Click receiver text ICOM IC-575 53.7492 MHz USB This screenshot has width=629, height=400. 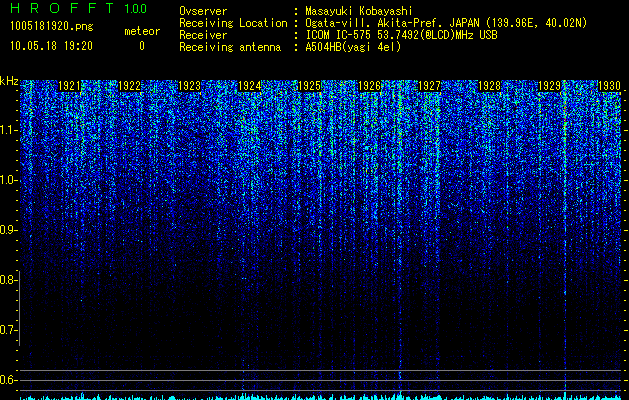[401, 35]
